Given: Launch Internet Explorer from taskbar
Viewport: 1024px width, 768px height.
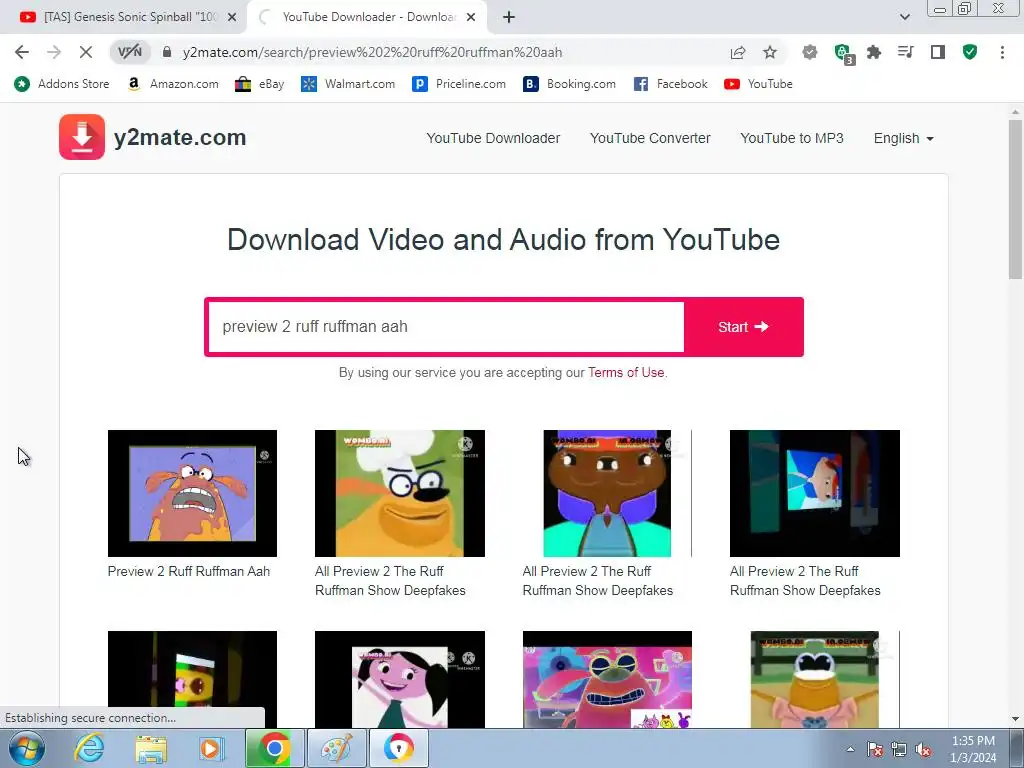Looking at the screenshot, I should [x=89, y=748].
